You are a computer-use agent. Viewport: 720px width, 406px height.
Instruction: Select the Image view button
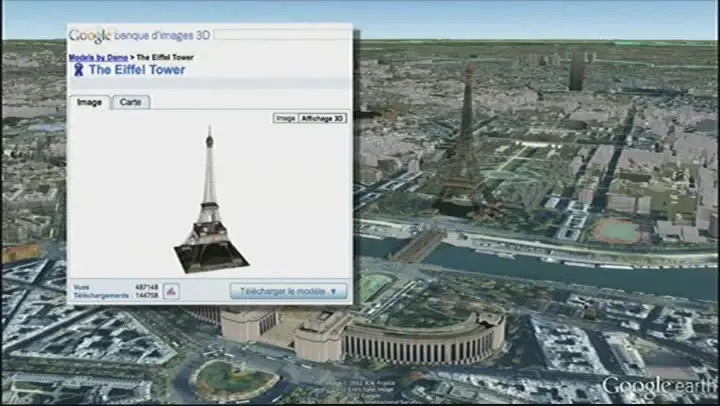(286, 118)
